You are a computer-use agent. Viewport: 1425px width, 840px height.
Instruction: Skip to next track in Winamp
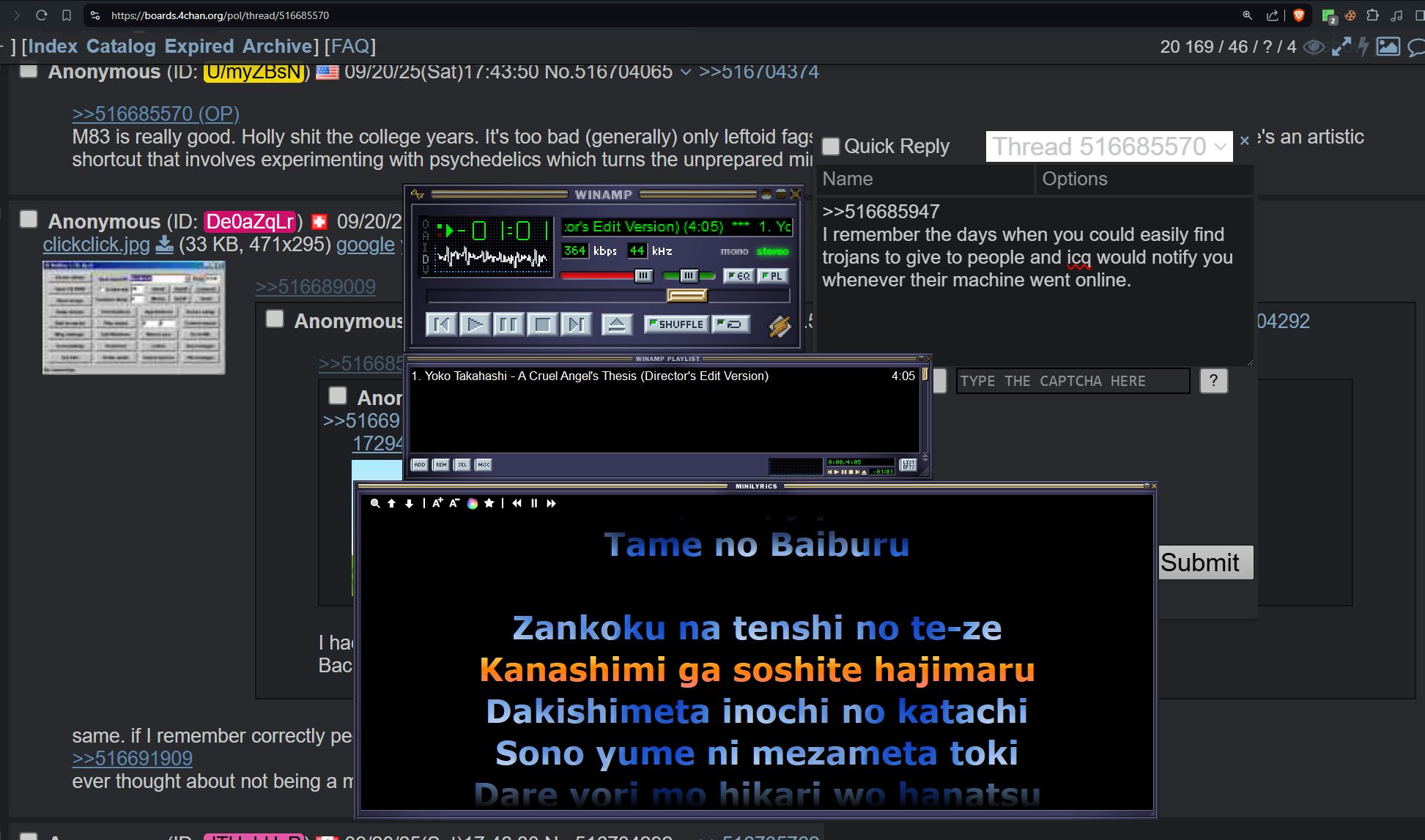tap(576, 324)
